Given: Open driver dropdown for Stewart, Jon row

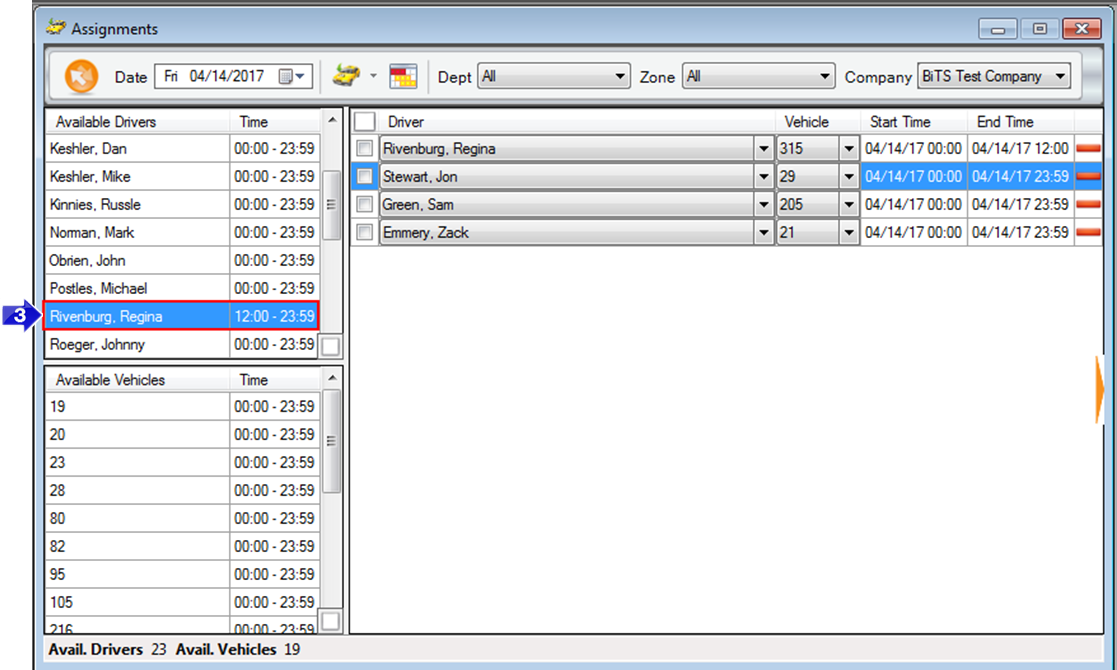Looking at the screenshot, I should (x=764, y=177).
